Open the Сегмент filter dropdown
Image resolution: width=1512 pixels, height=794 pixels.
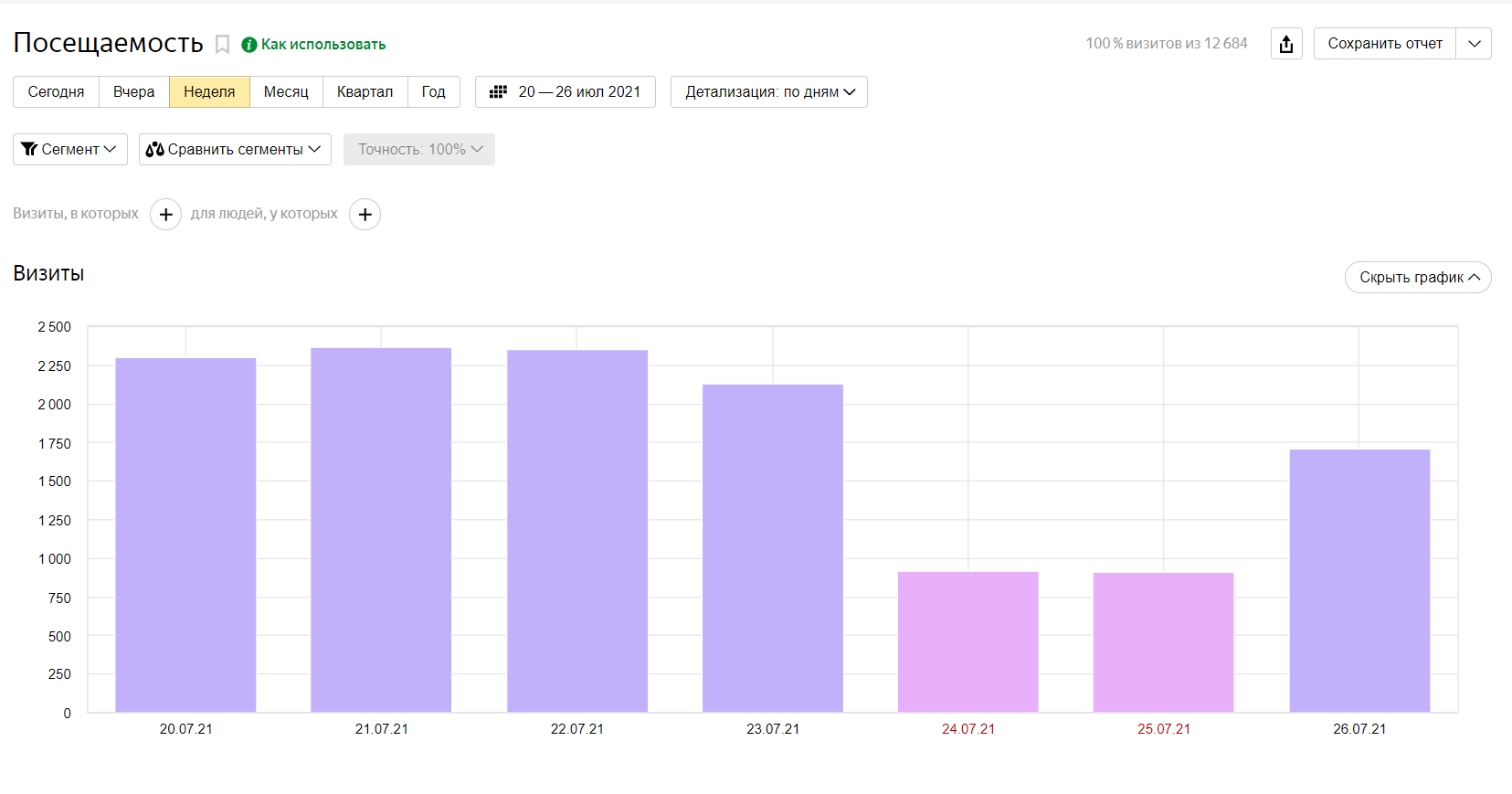pyautogui.click(x=70, y=150)
